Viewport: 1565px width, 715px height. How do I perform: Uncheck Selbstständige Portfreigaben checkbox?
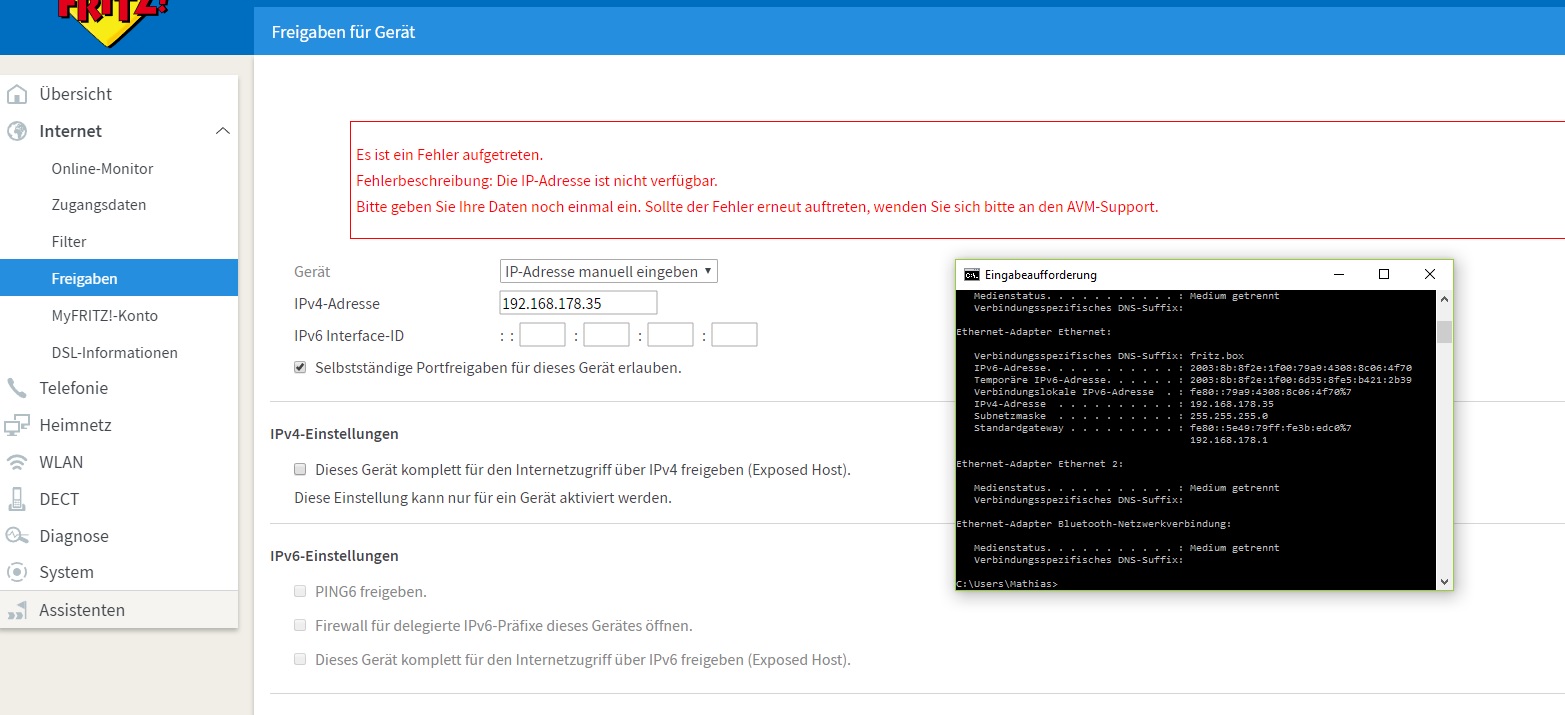pyautogui.click(x=300, y=367)
